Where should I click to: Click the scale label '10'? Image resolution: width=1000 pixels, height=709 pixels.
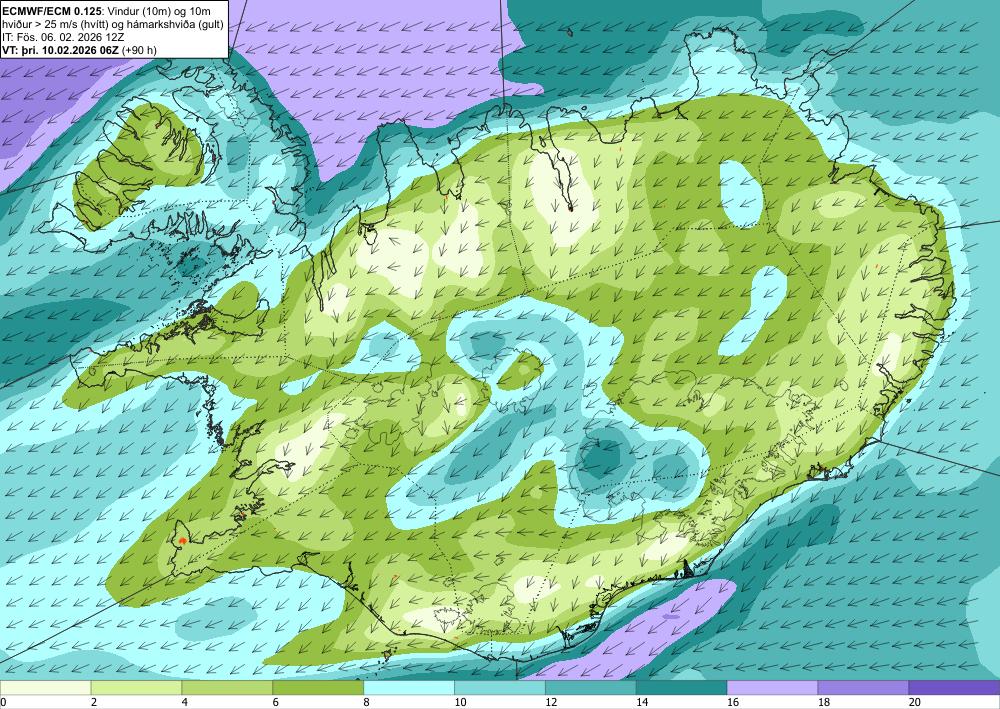(x=460, y=703)
